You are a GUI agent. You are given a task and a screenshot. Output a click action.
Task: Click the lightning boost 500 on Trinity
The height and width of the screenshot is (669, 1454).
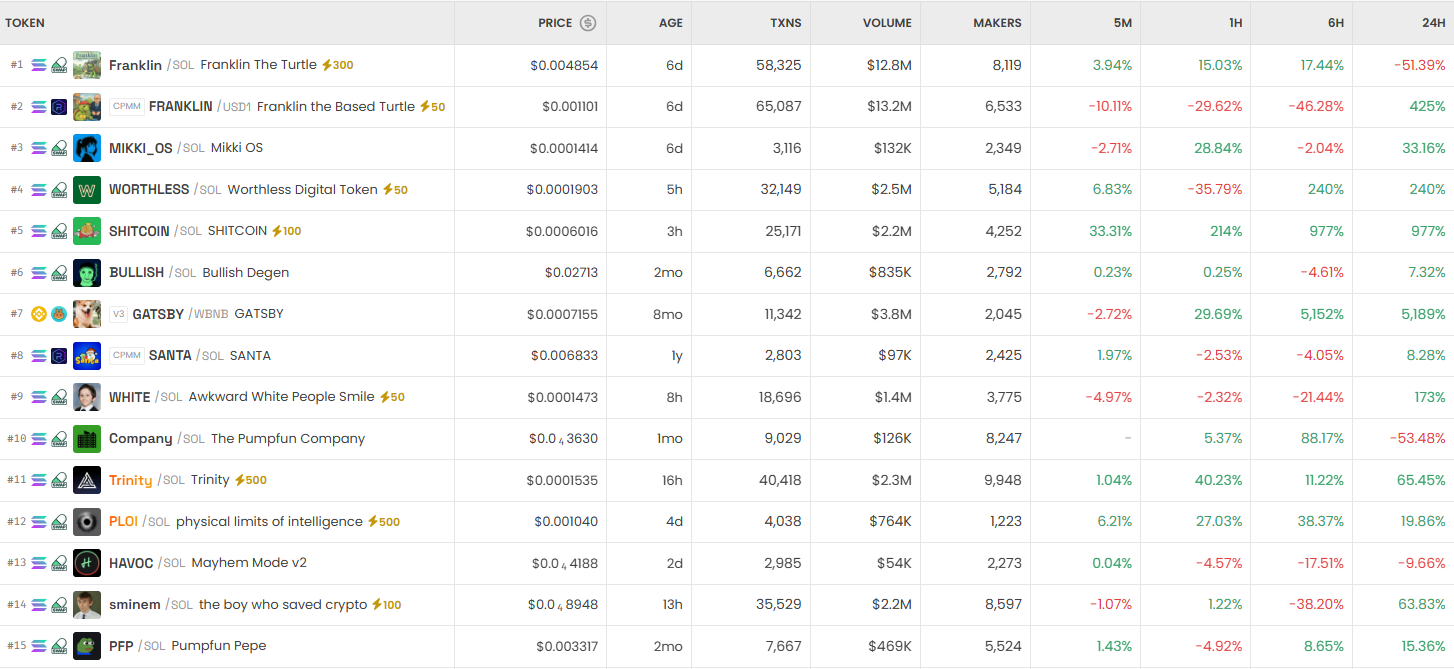click(250, 480)
